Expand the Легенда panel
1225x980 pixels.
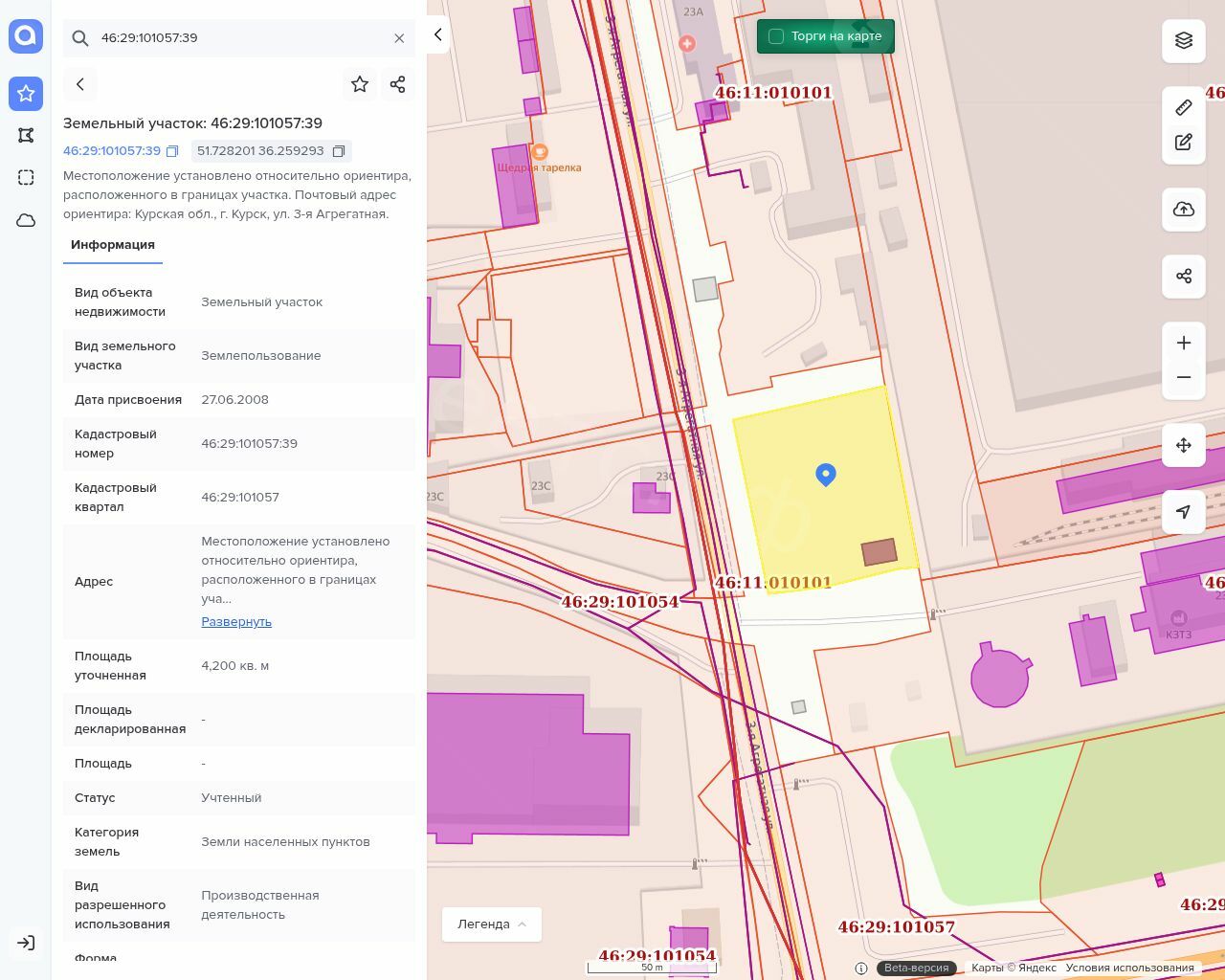pyautogui.click(x=492, y=924)
